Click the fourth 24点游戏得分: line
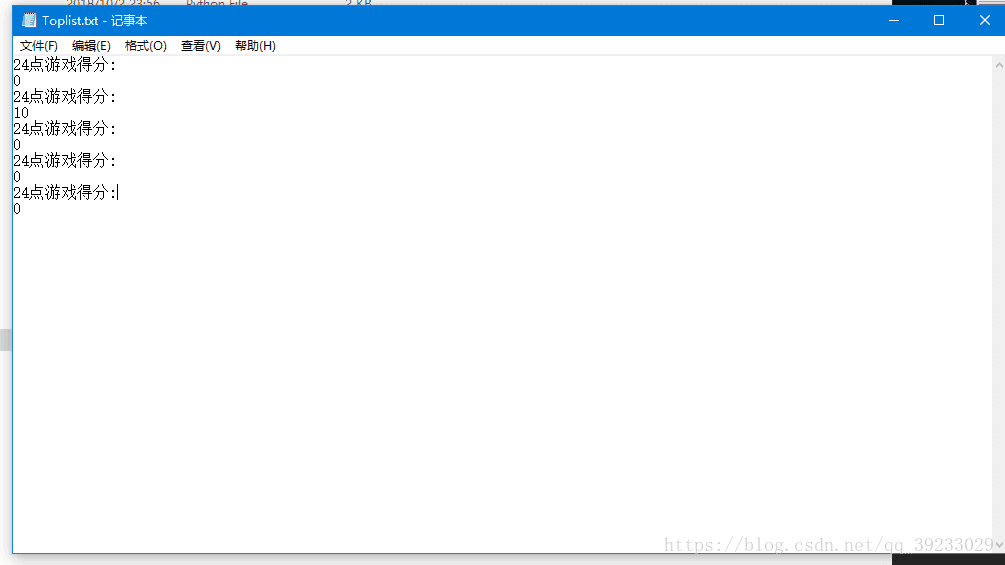 (64, 161)
